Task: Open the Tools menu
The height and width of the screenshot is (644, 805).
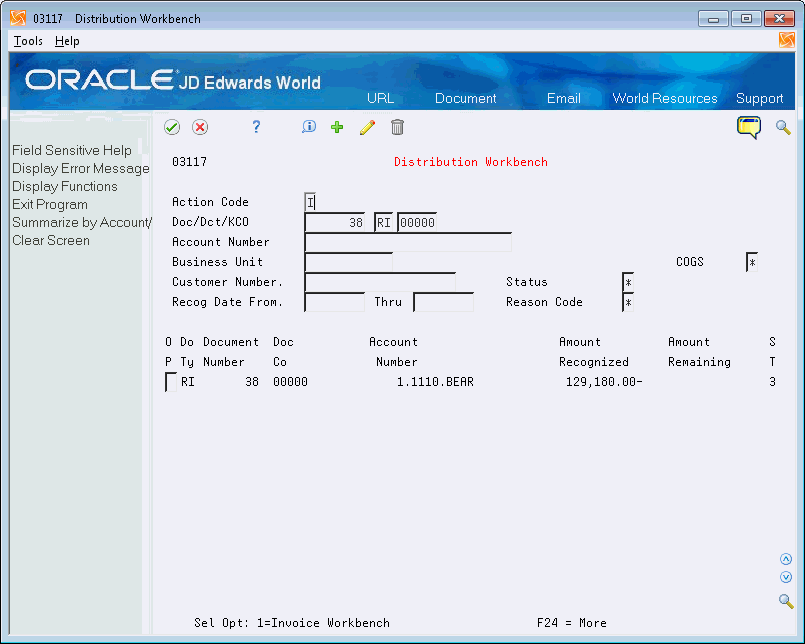Action: tap(28, 41)
